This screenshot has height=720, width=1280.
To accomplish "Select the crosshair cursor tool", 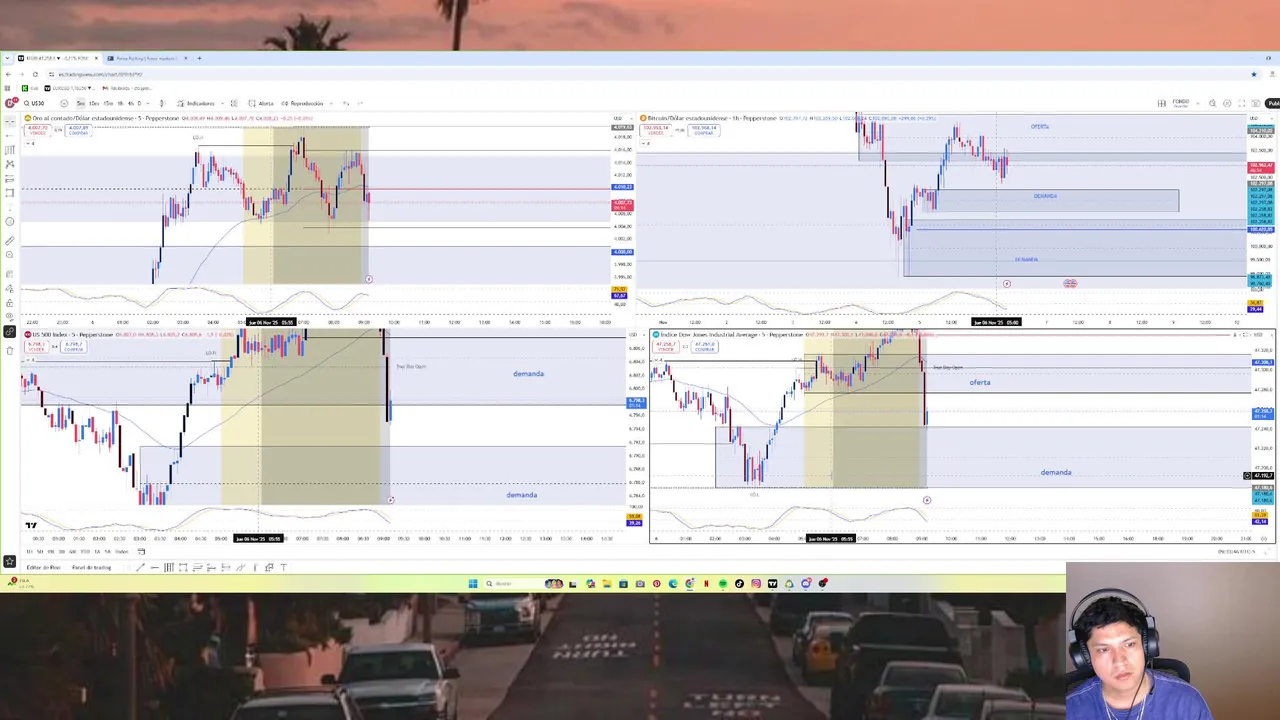I will (10, 122).
